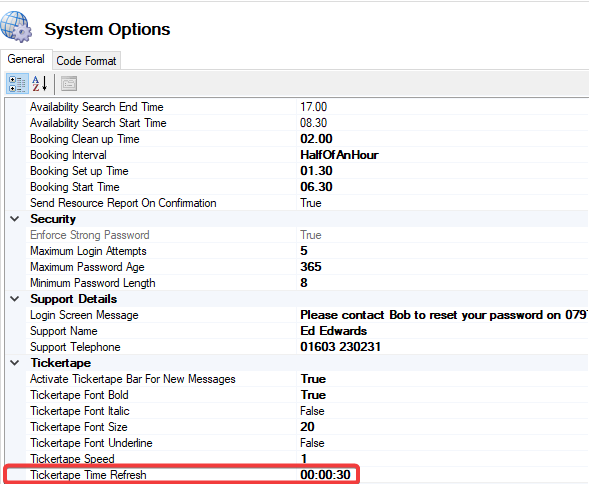Select the Tickertape Font Size property row
This screenshot has height=484, width=589.
pos(297,427)
